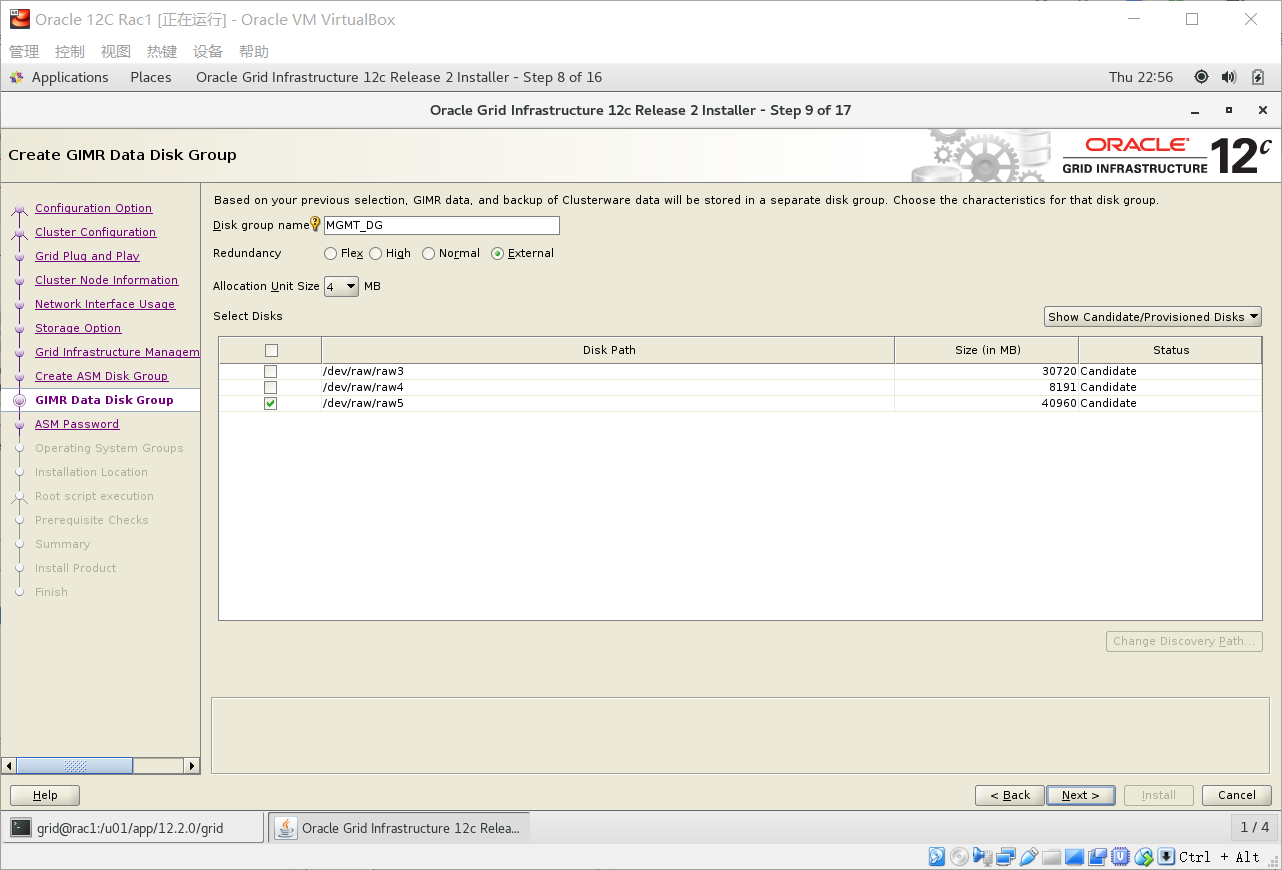
Task: Click the VirtualBox USB devices status icon
Action: pyautogui.click(x=1029, y=857)
